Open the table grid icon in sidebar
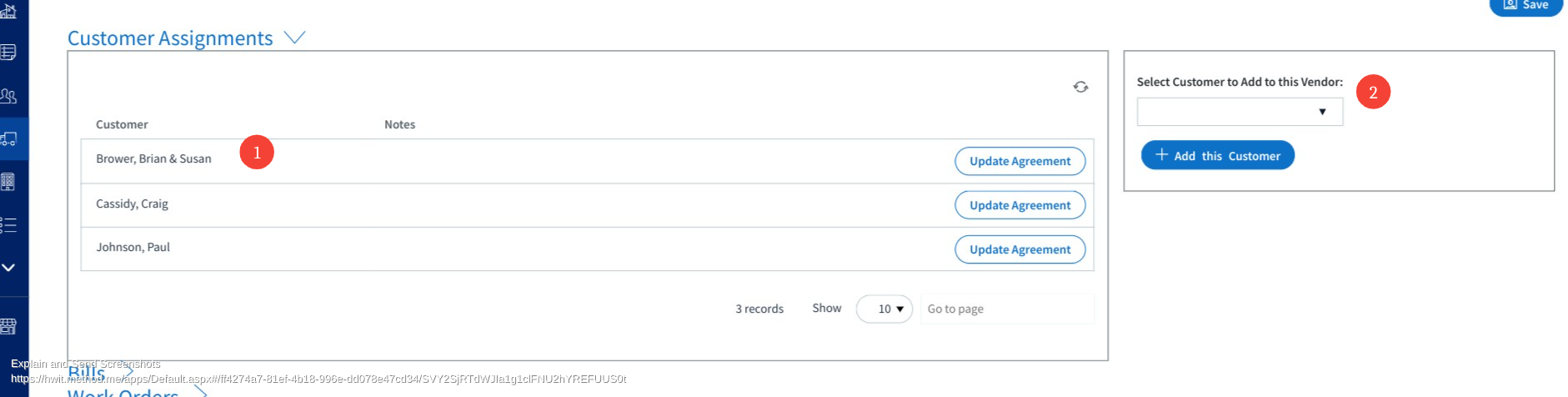The width and height of the screenshot is (1568, 397). 8,52
